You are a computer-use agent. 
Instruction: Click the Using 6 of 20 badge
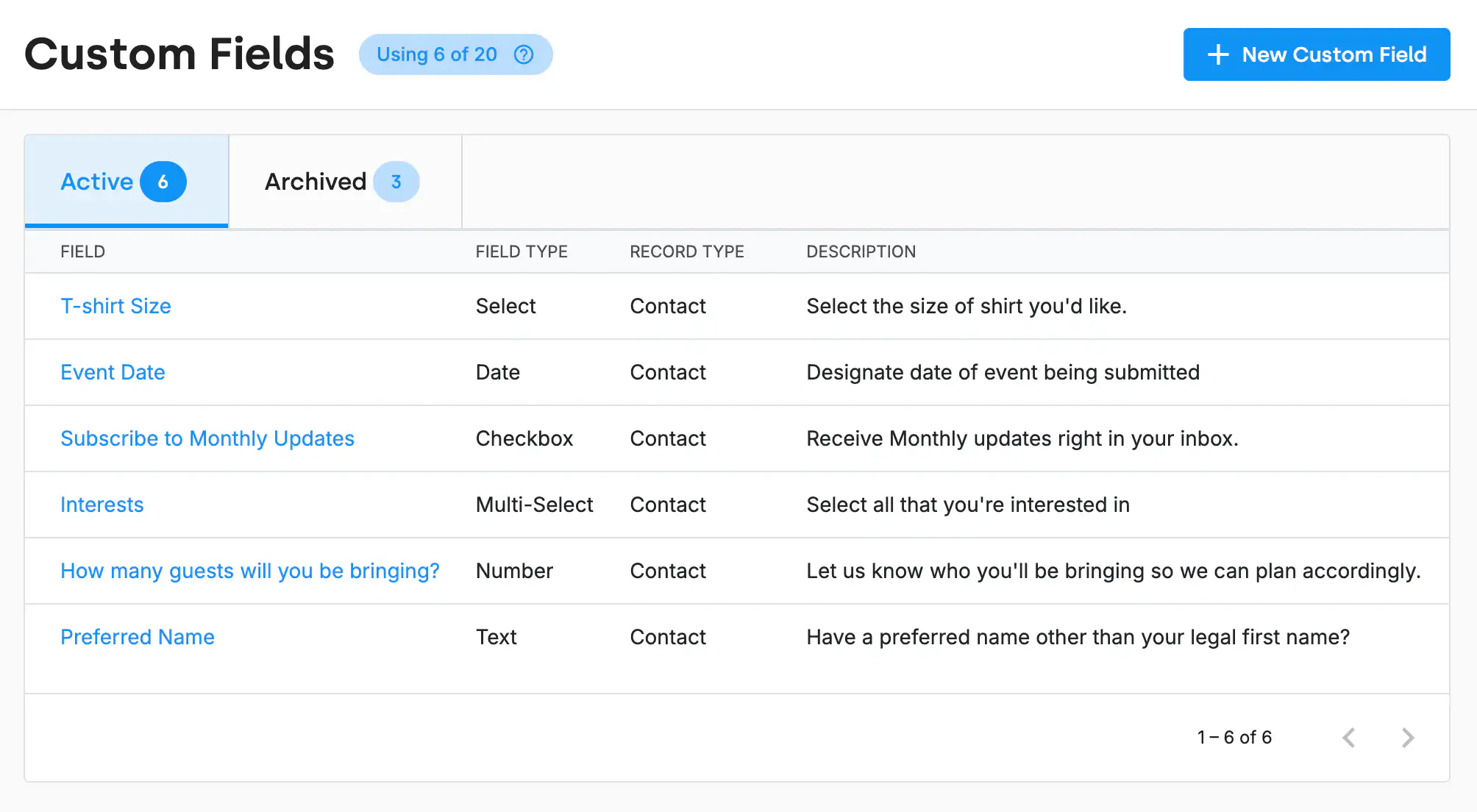coord(437,54)
